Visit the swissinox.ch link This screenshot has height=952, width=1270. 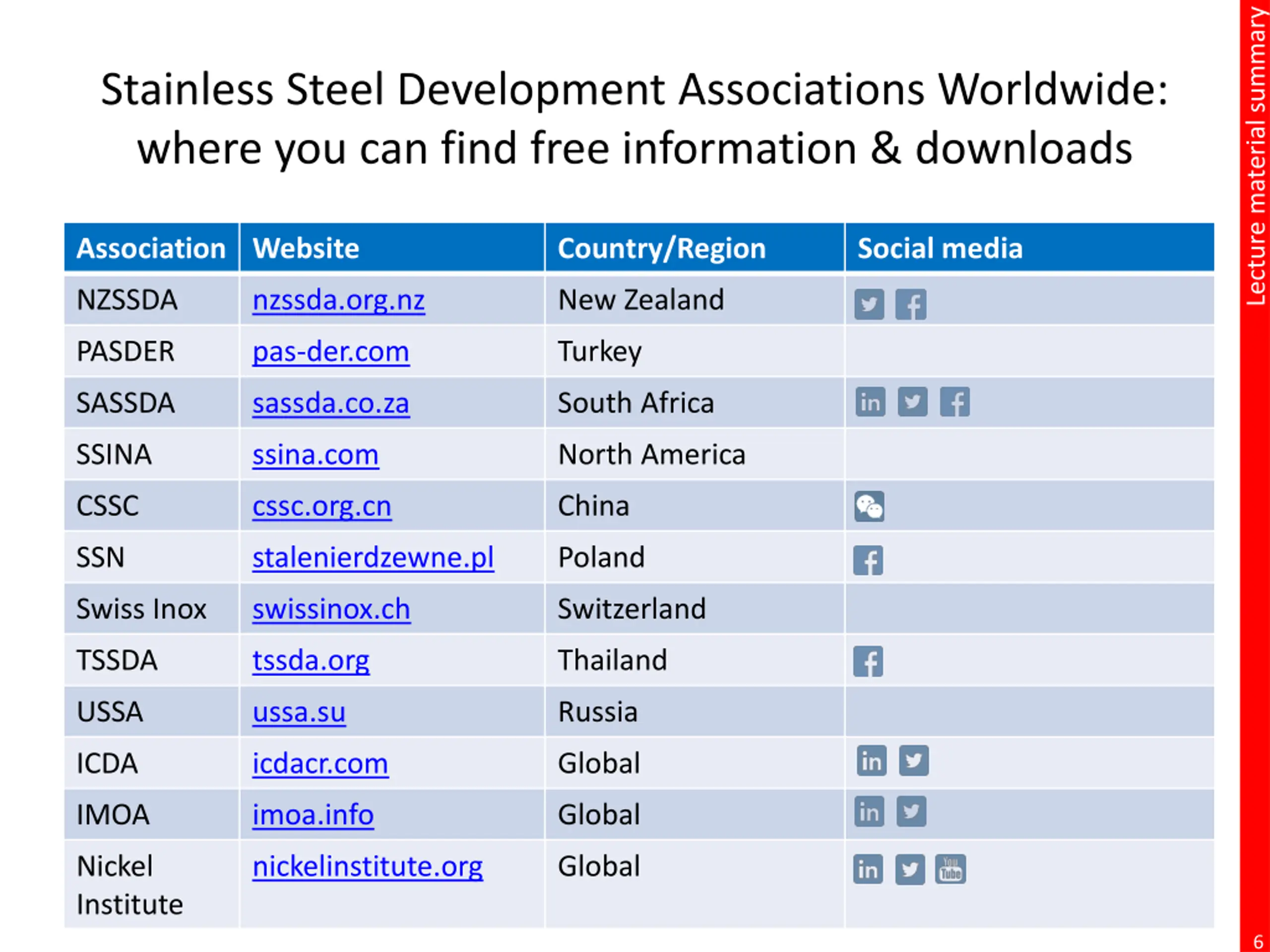(331, 609)
